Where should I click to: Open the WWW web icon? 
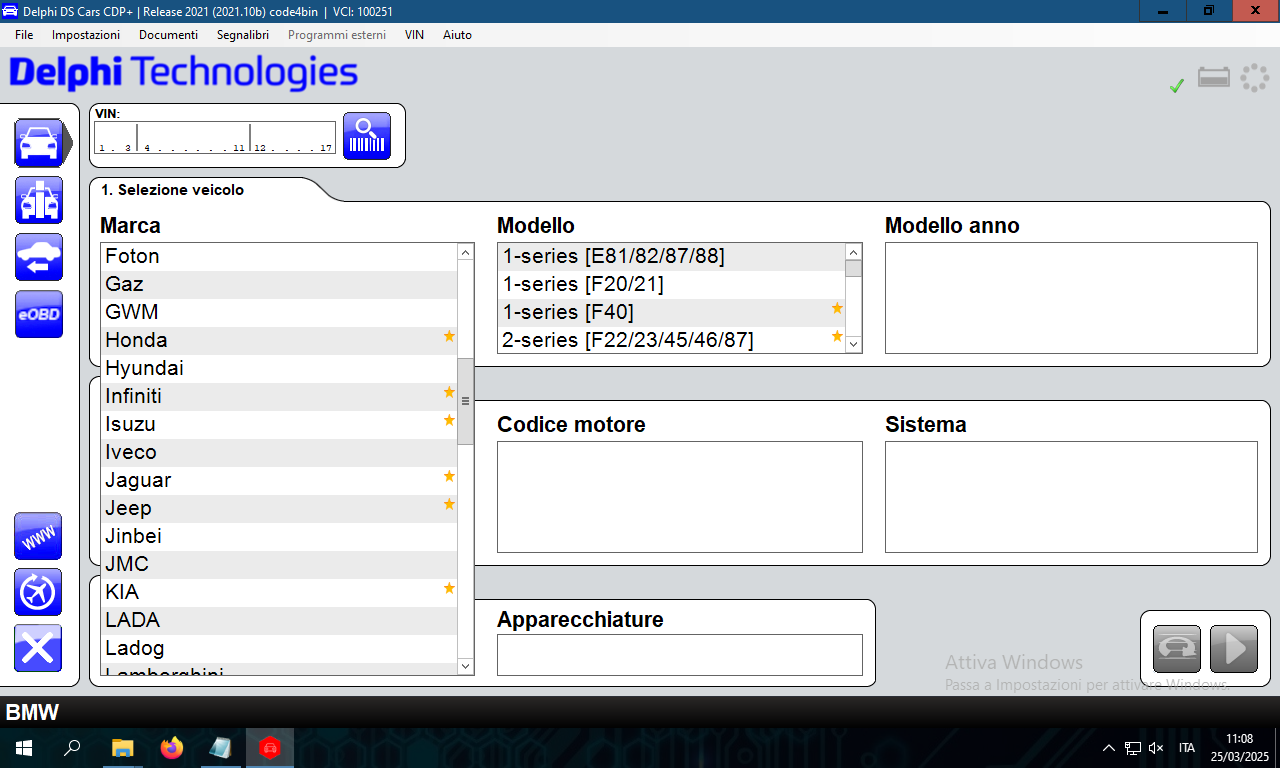click(x=38, y=536)
